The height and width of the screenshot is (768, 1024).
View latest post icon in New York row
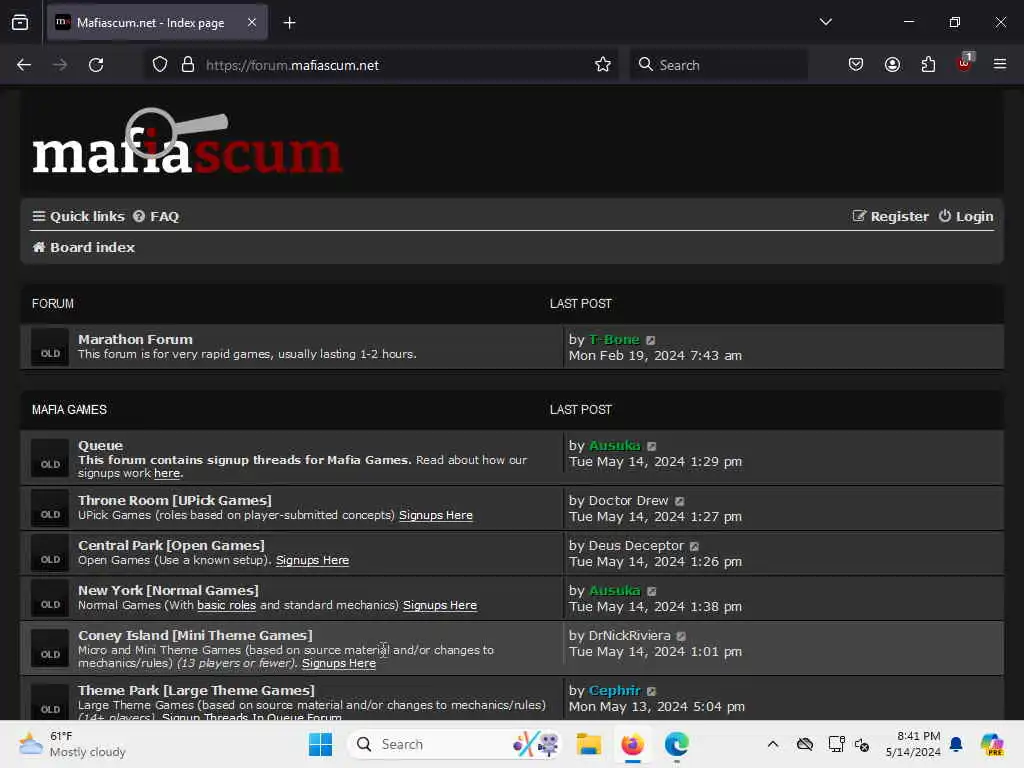click(x=652, y=591)
